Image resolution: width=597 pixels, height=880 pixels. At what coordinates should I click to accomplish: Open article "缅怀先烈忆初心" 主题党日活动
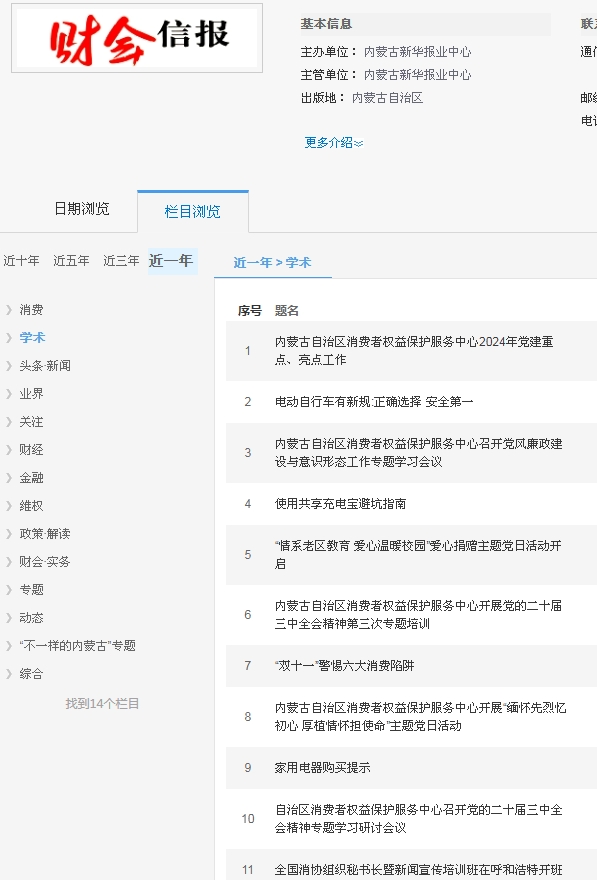click(x=420, y=717)
